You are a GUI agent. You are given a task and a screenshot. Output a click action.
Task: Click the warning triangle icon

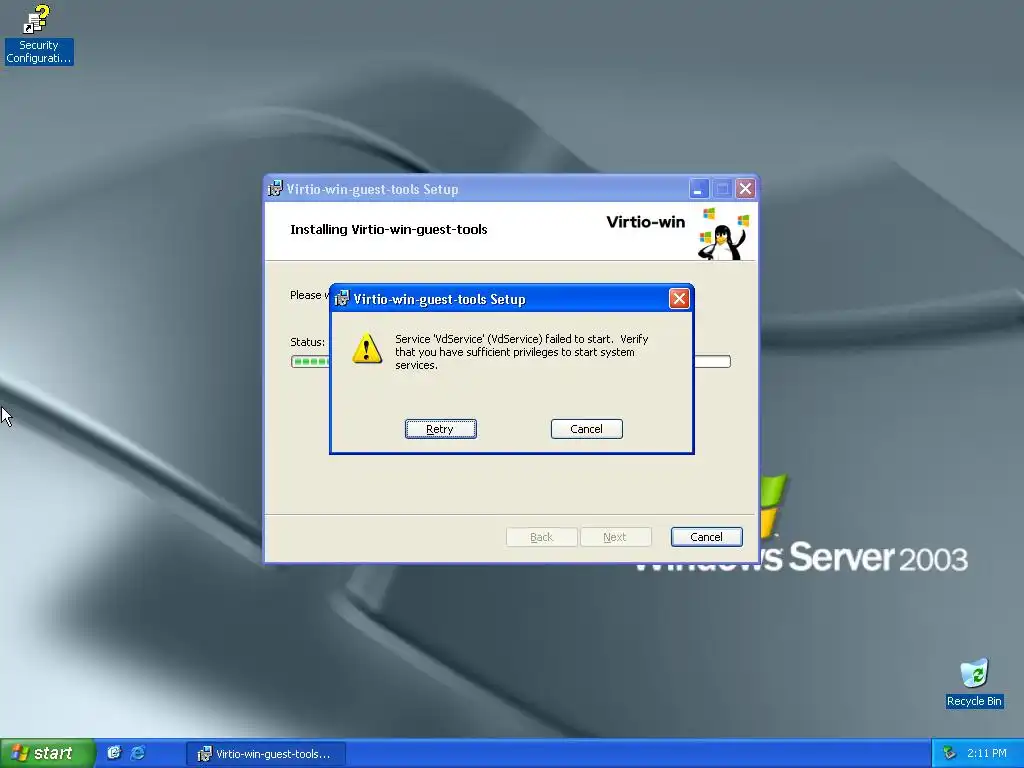(366, 348)
